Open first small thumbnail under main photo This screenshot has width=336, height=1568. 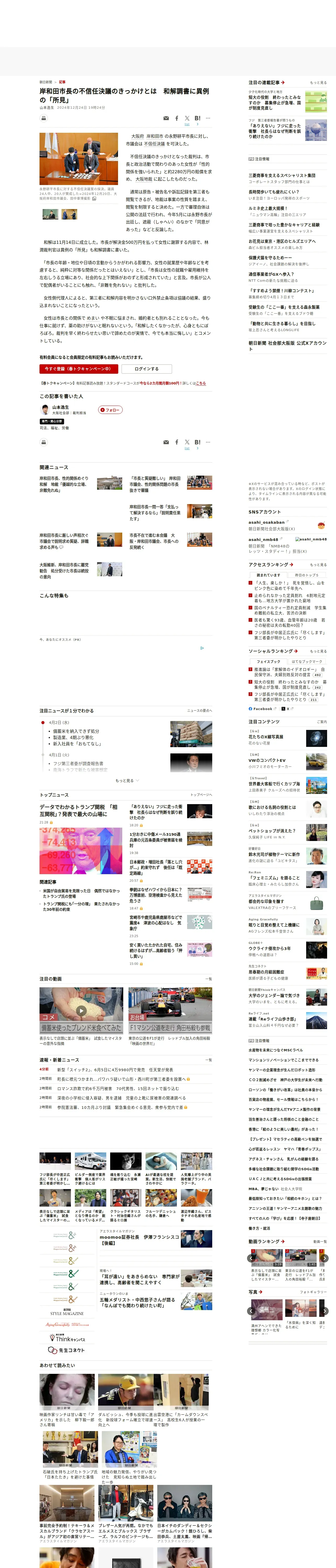(51, 214)
